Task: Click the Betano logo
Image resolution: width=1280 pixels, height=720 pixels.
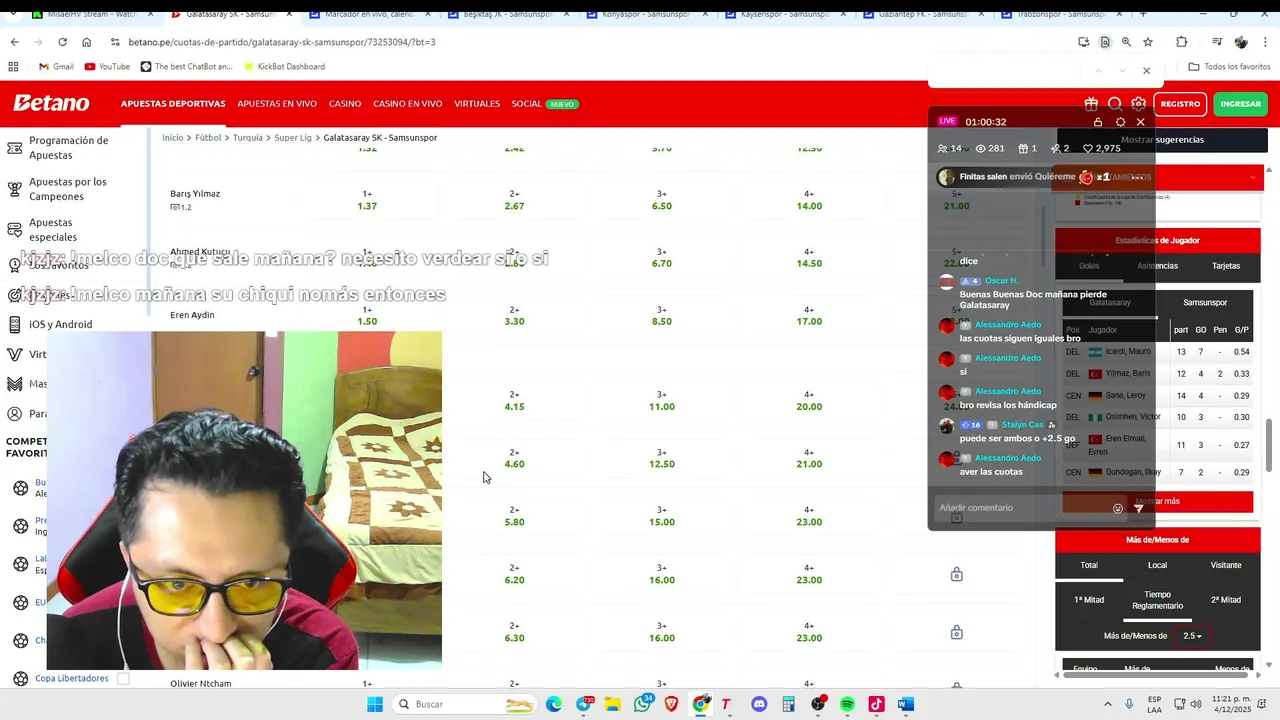Action: [51, 103]
